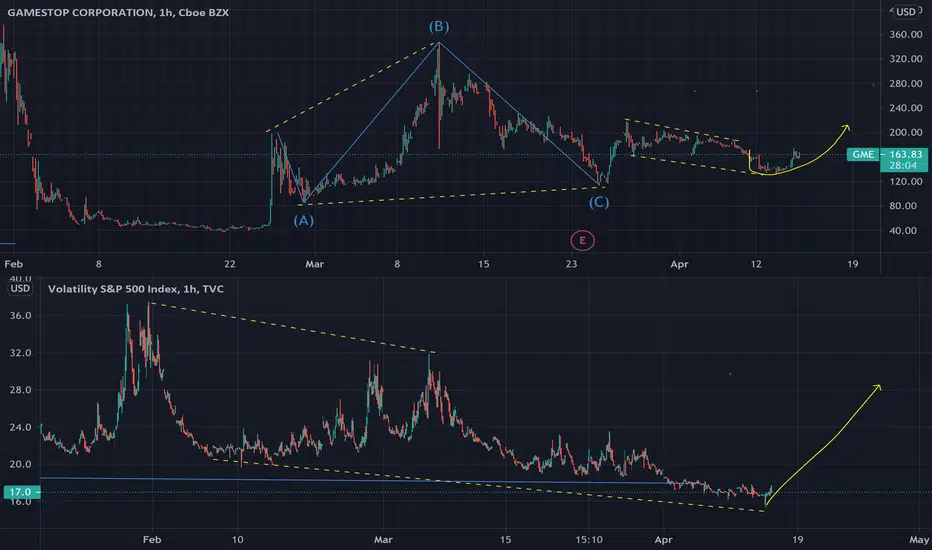Click the 22 date label on the GameStop time axis
932x550 pixels.
pyautogui.click(x=229, y=264)
